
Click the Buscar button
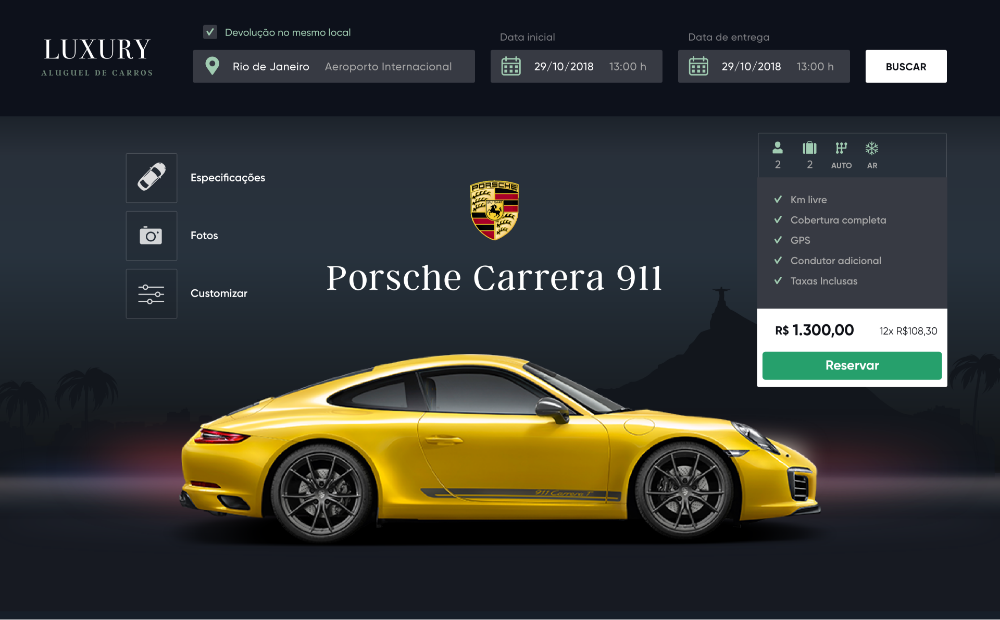pos(906,66)
